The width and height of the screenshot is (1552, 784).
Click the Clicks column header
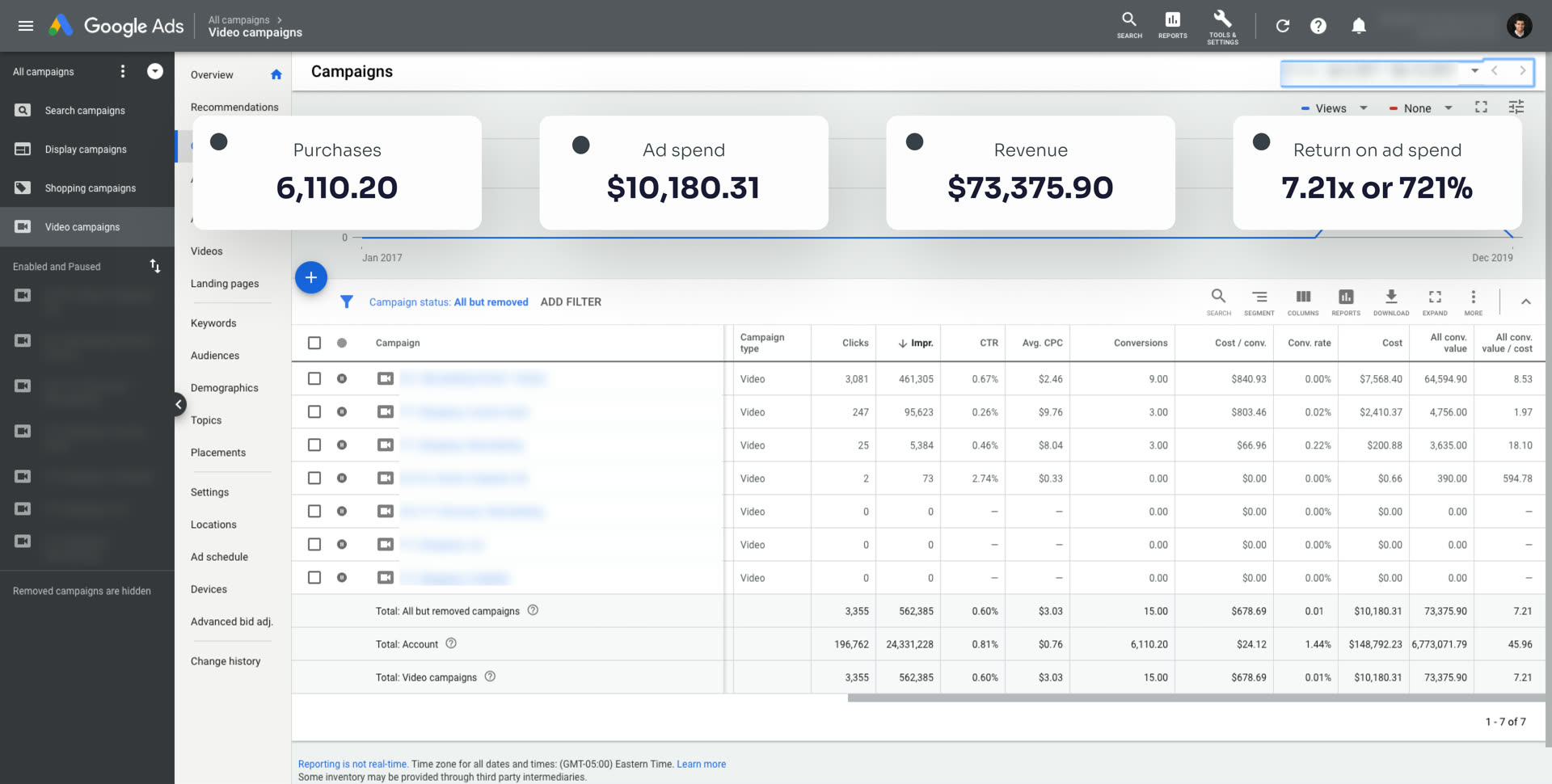[855, 343]
